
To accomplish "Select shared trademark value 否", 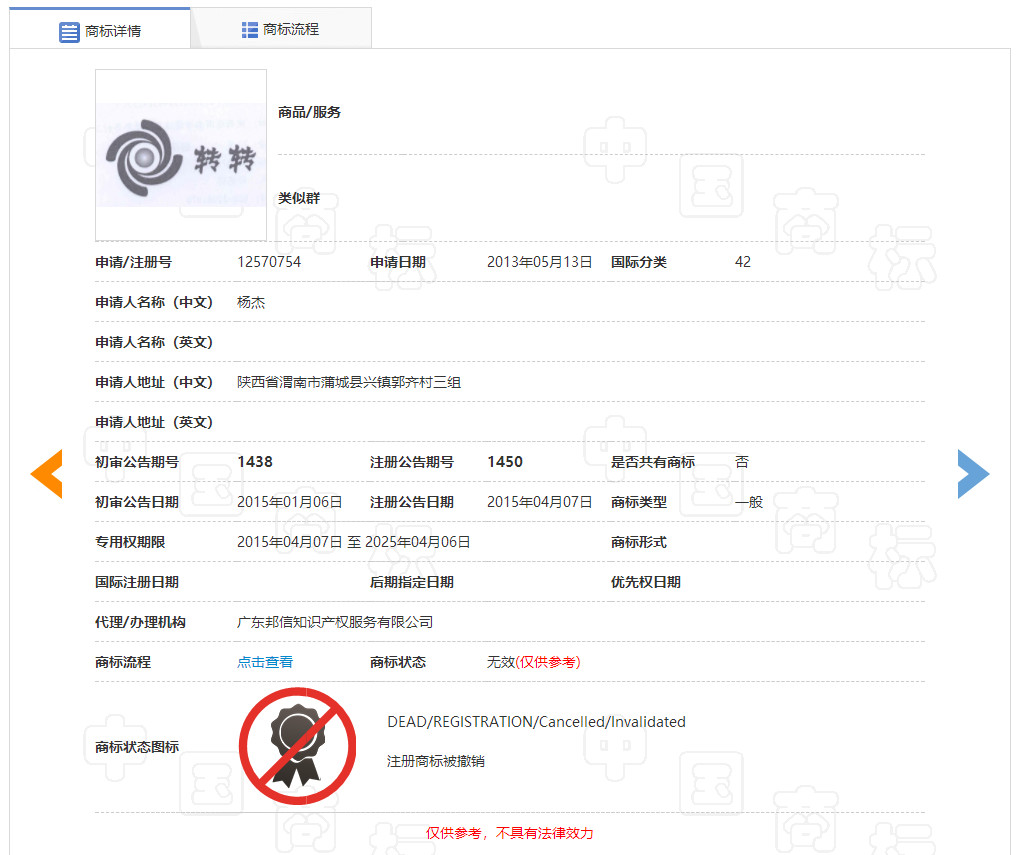I will click(742, 461).
